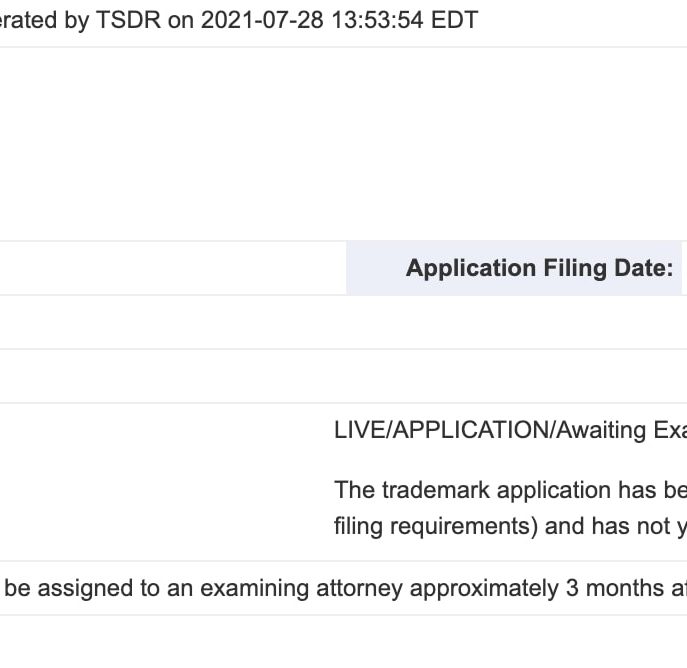Click the words trademark application in the description
This screenshot has width=687, height=668.
496,490
